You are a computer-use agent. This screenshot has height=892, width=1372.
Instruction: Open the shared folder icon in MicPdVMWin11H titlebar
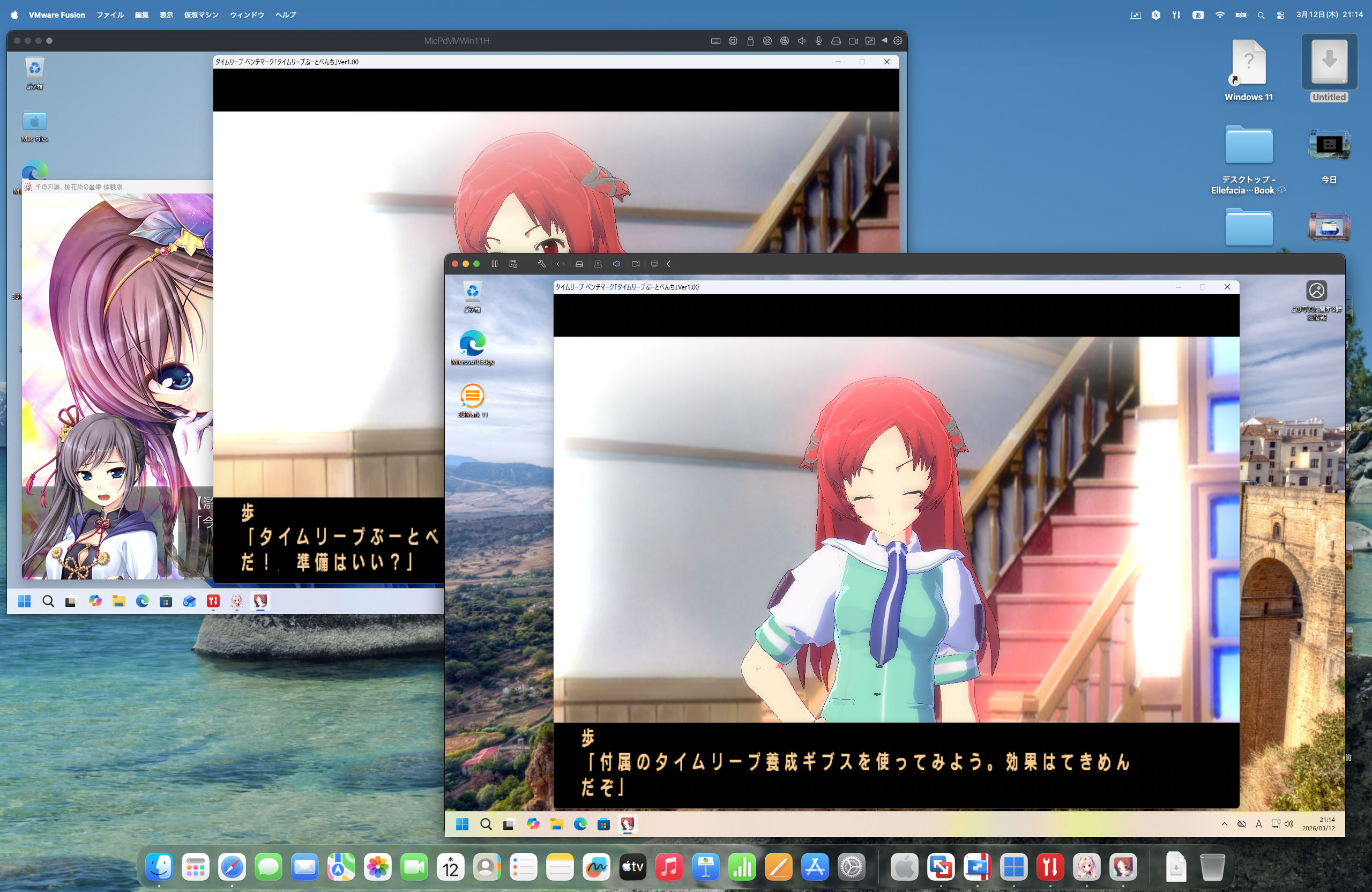coord(870,41)
